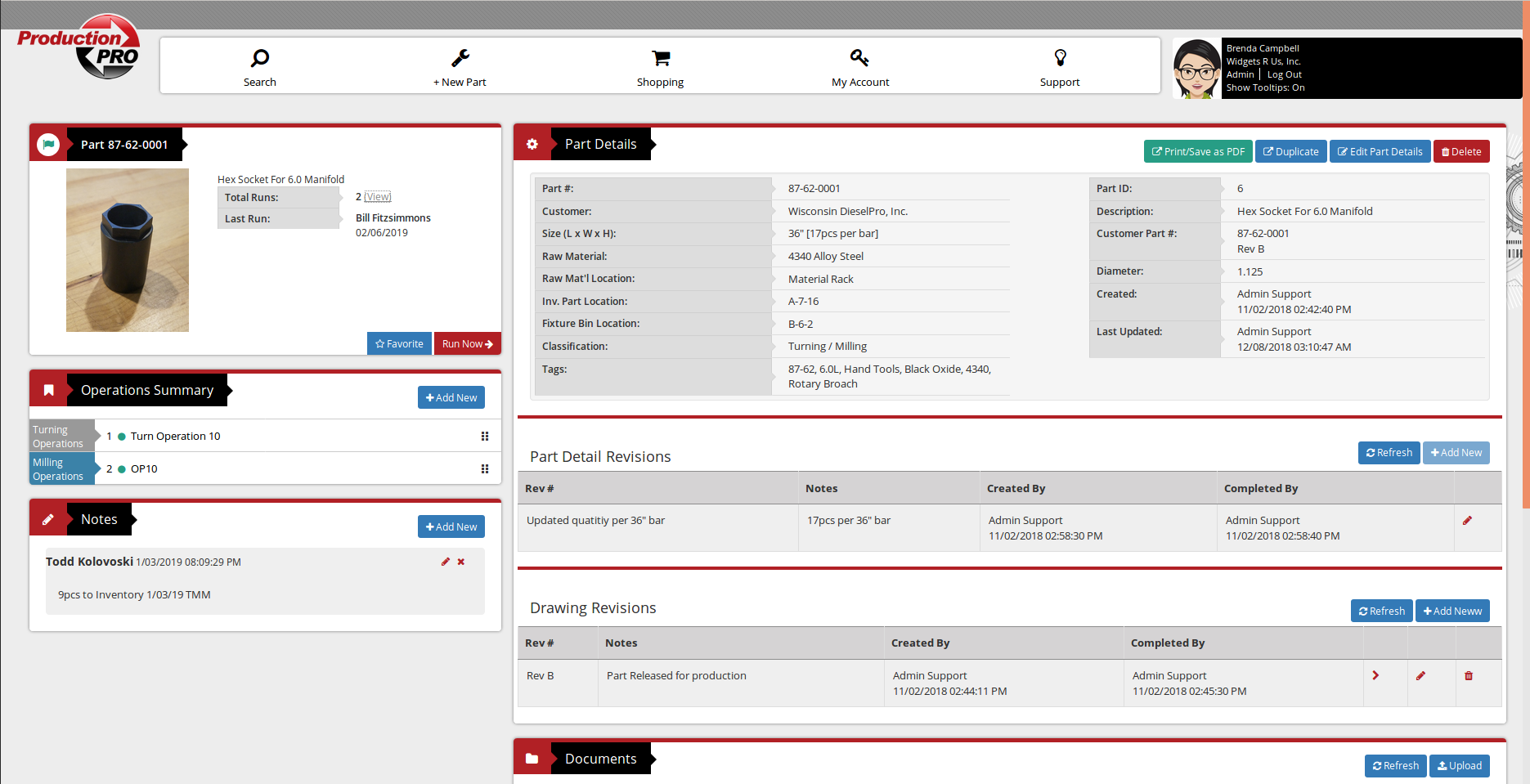1530x784 pixels.
Task: Select Milling Operations tab
Action: tap(60, 469)
